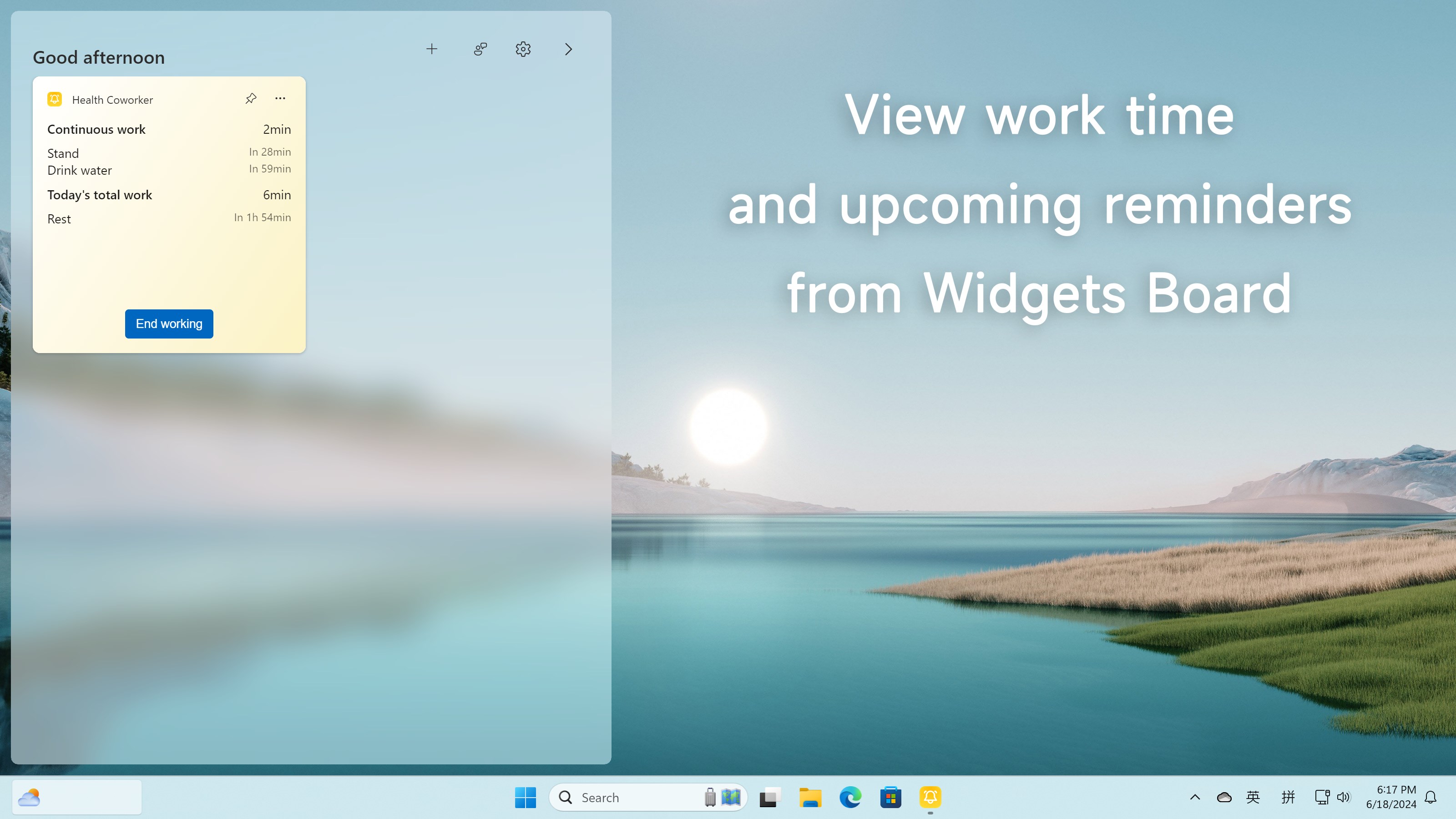The width and height of the screenshot is (1456, 819).
Task: Open Health Coworker widget more options
Action: click(280, 98)
